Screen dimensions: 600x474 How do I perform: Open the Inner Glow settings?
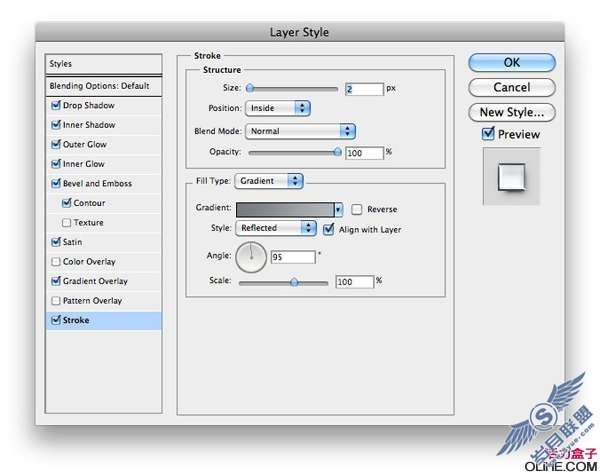pyautogui.click(x=84, y=164)
